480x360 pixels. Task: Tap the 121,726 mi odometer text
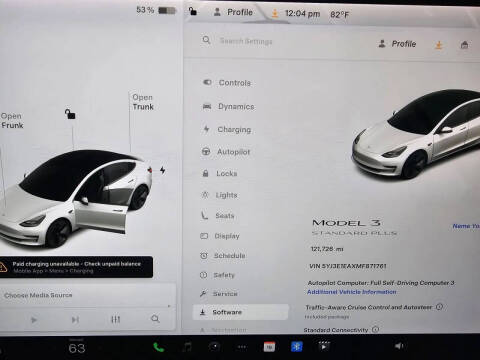click(x=327, y=249)
